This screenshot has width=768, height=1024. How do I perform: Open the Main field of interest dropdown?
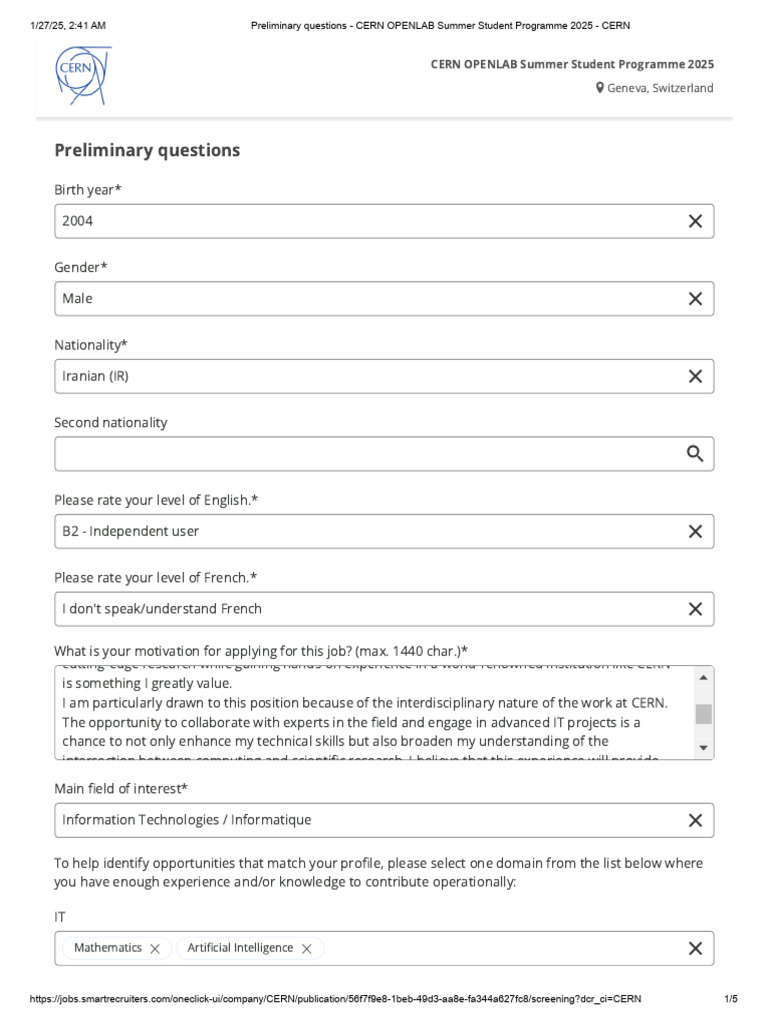click(360, 820)
